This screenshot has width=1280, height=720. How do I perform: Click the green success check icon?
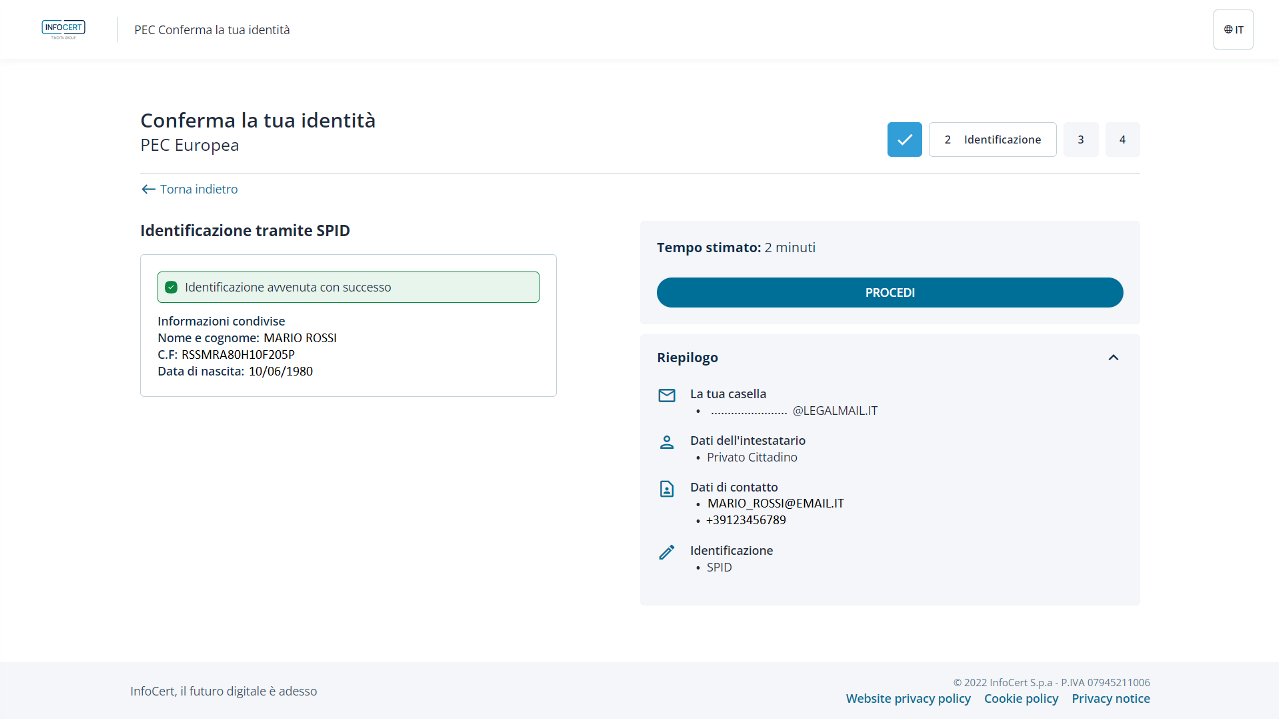tap(171, 287)
